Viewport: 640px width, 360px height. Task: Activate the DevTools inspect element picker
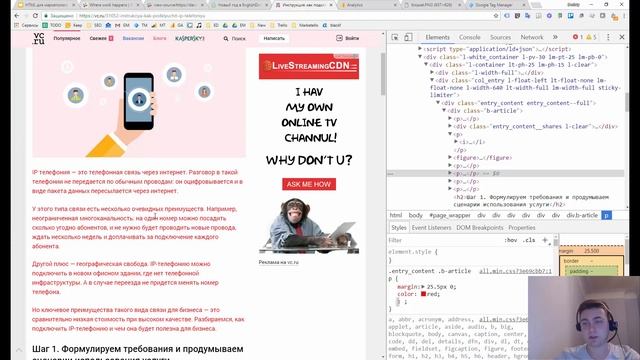pos(395,37)
